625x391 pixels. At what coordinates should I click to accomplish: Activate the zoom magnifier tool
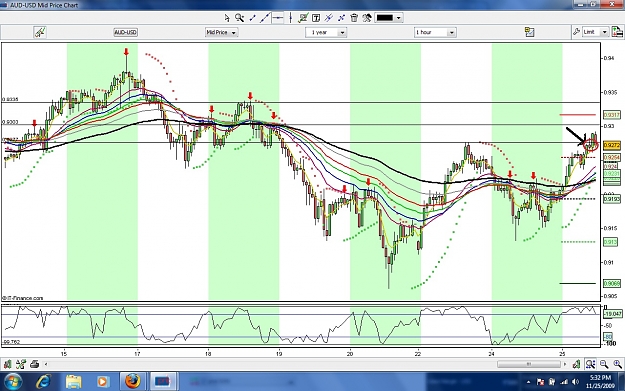[x=239, y=18]
